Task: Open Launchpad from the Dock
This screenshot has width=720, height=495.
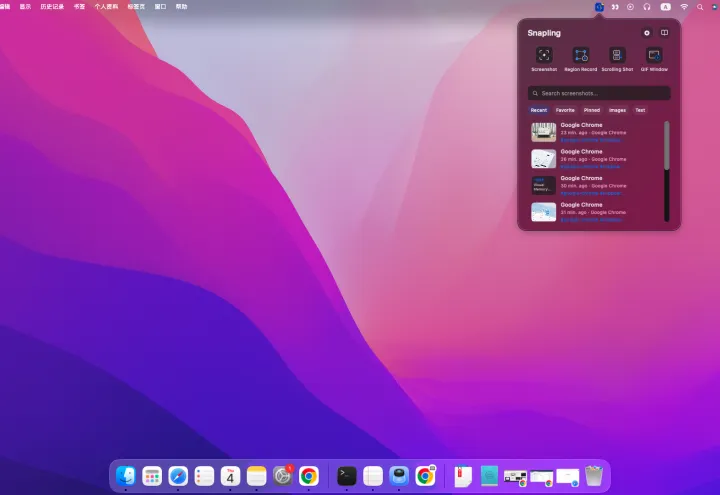Action: point(152,476)
